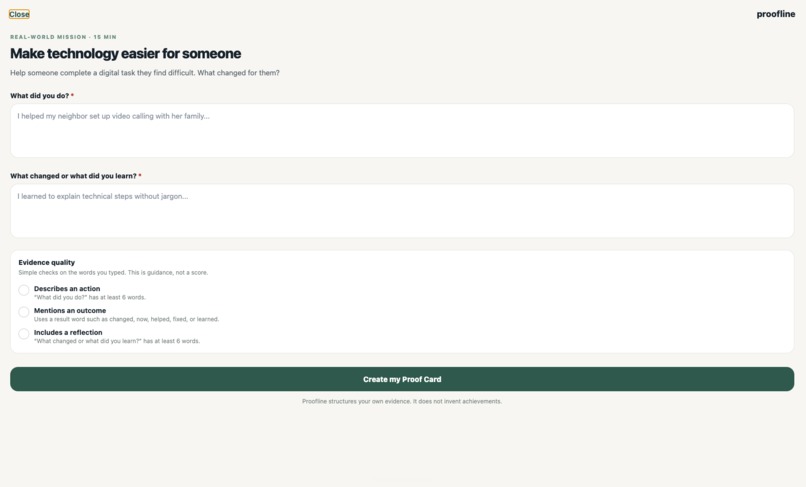Click the "Describes an action" label

point(67,288)
